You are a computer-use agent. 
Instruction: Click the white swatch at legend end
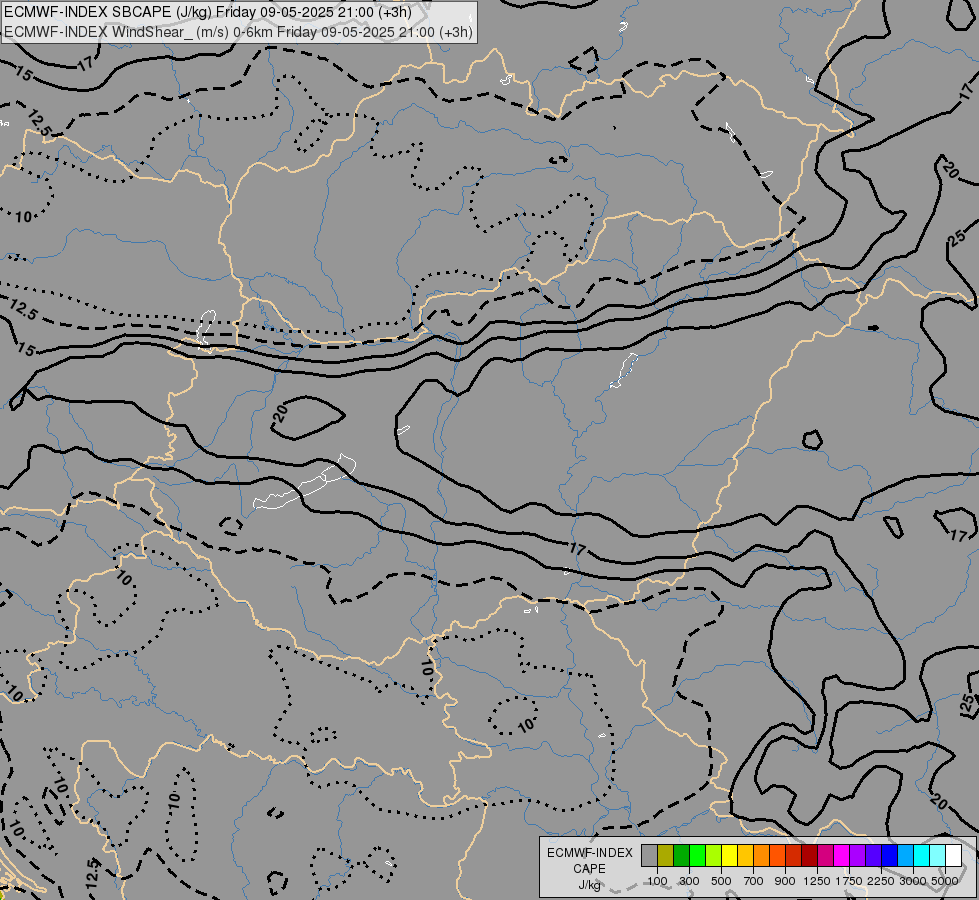pos(953,855)
